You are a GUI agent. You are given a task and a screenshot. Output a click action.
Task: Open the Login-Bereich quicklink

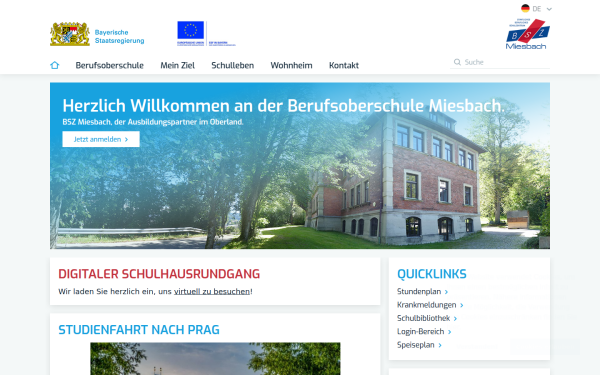coord(424,332)
